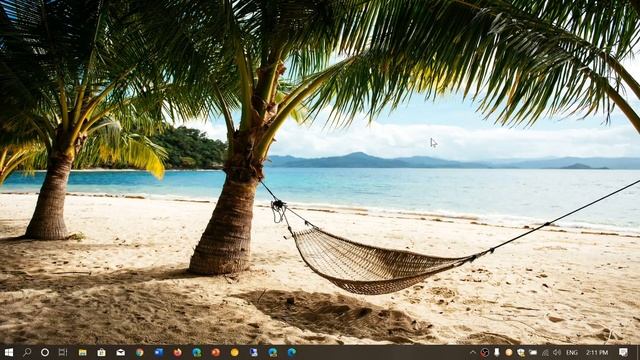Open Task View from the taskbar

click(63, 352)
